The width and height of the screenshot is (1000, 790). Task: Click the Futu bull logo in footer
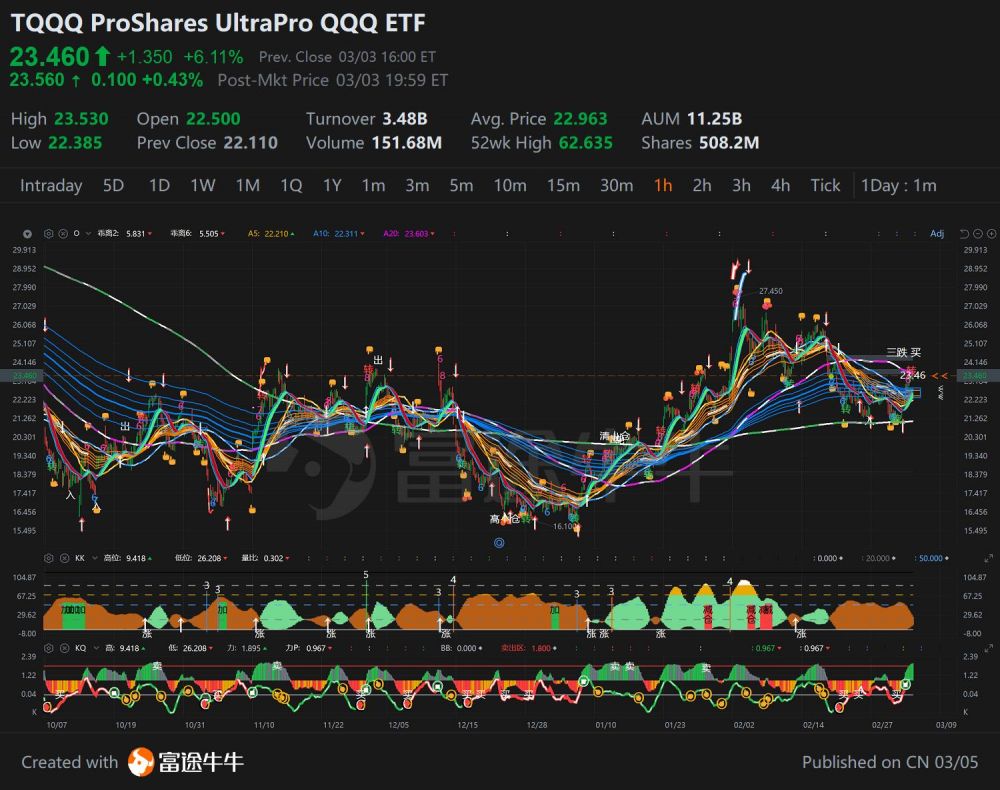(141, 762)
